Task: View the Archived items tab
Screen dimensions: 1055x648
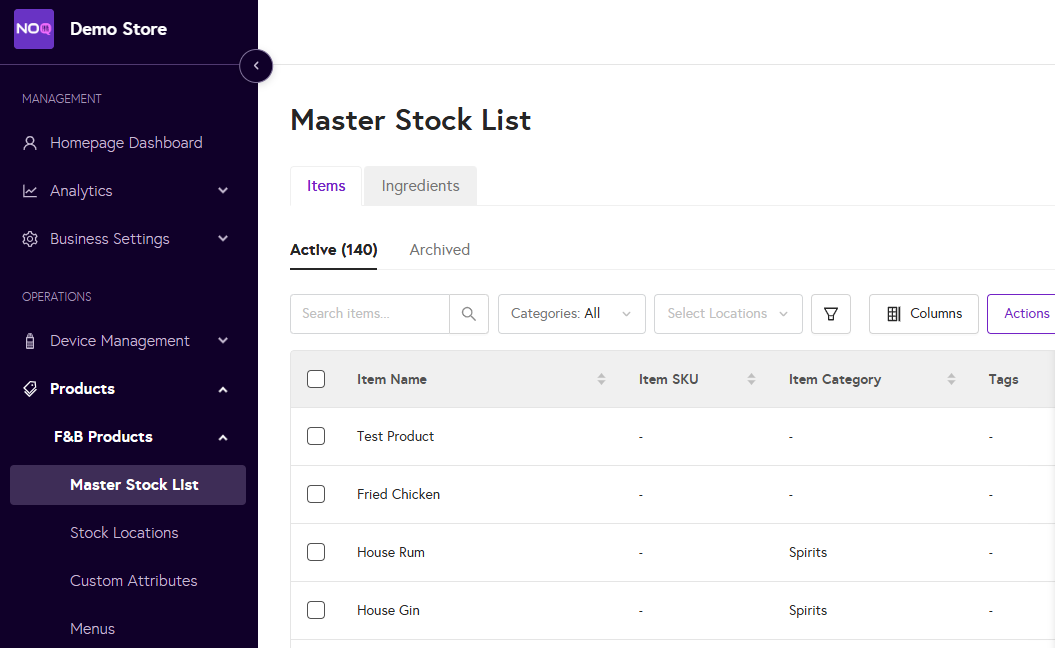Action: coord(439,250)
